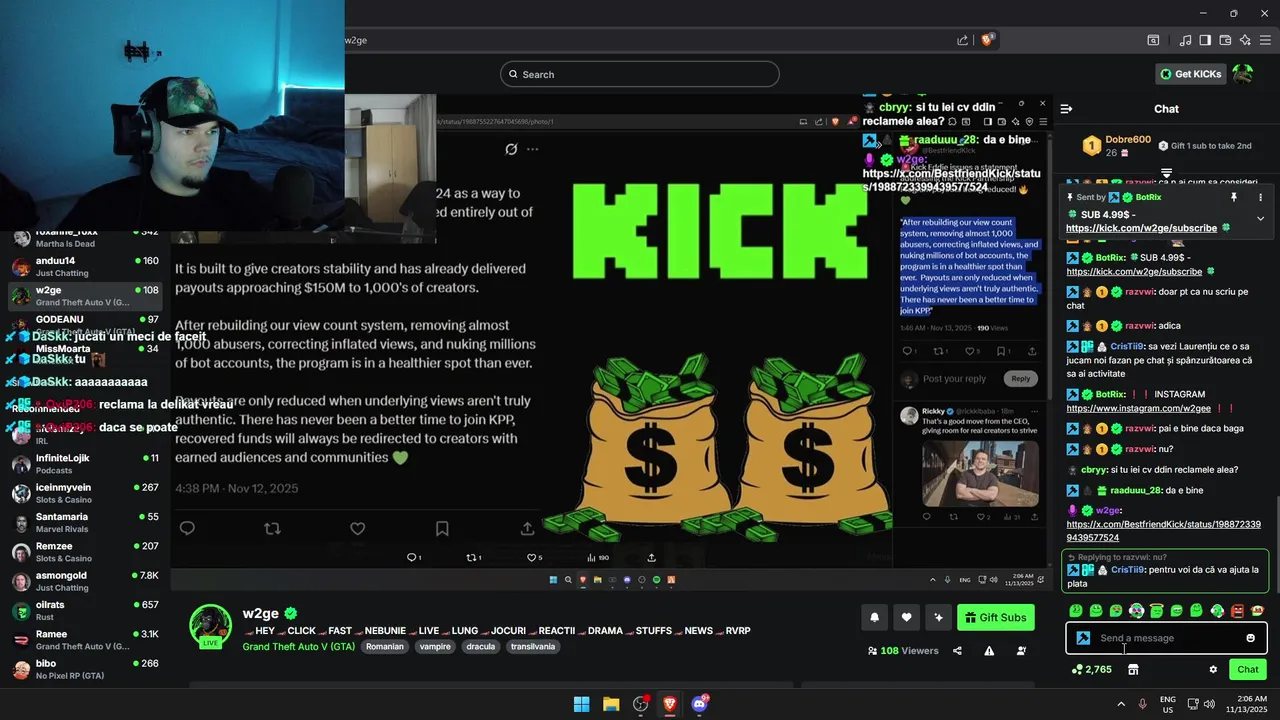
Task: Open Remzee channel in sidebar
Action: point(86,552)
